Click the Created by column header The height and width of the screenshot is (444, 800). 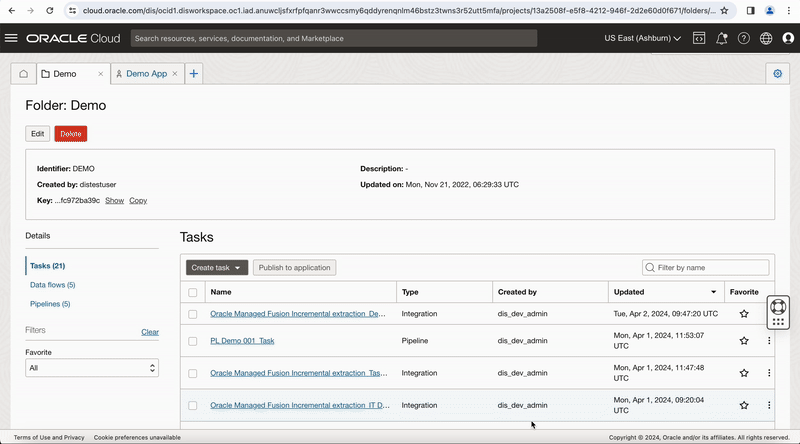point(517,292)
